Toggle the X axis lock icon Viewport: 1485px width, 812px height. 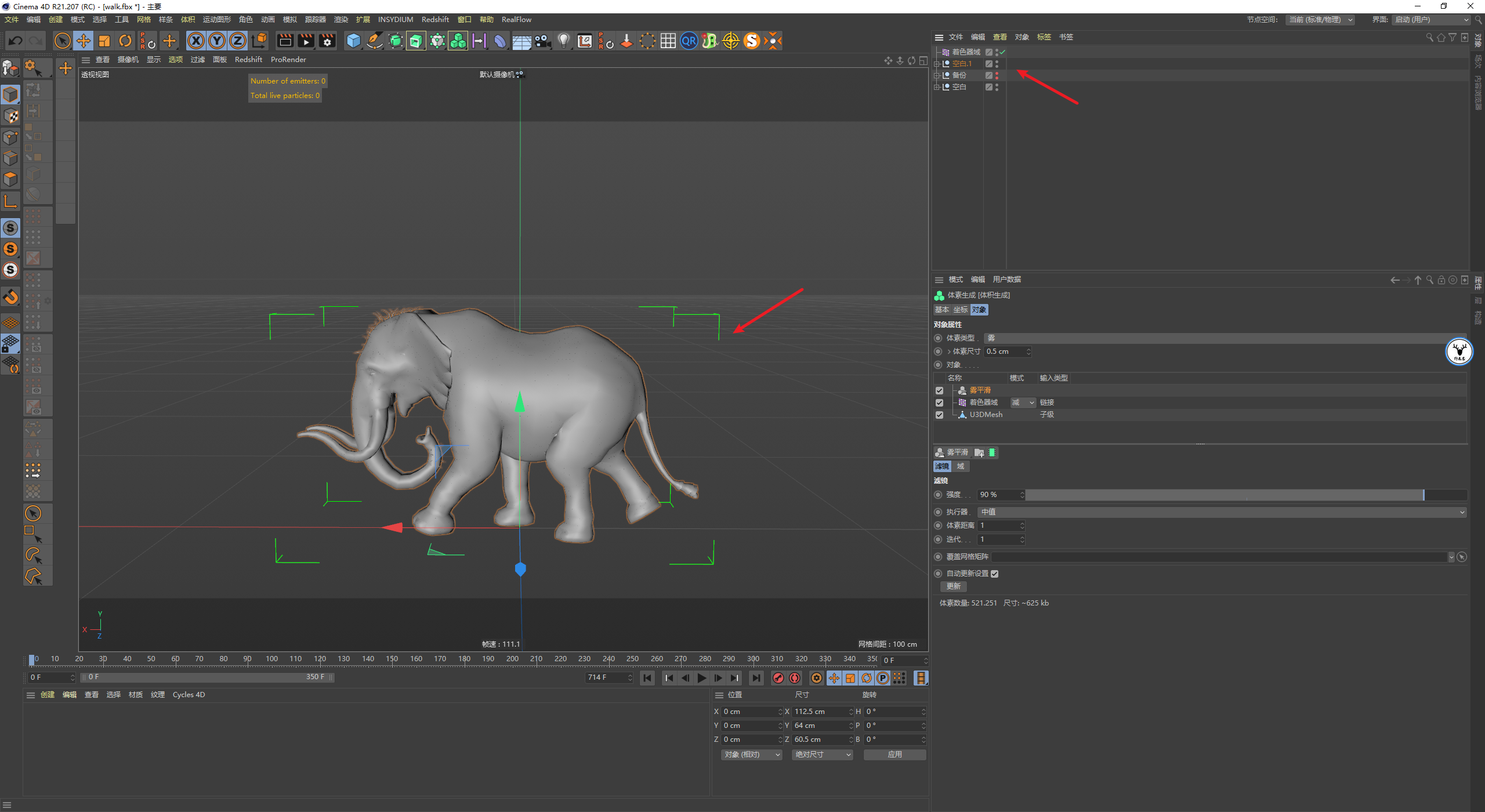(196, 41)
